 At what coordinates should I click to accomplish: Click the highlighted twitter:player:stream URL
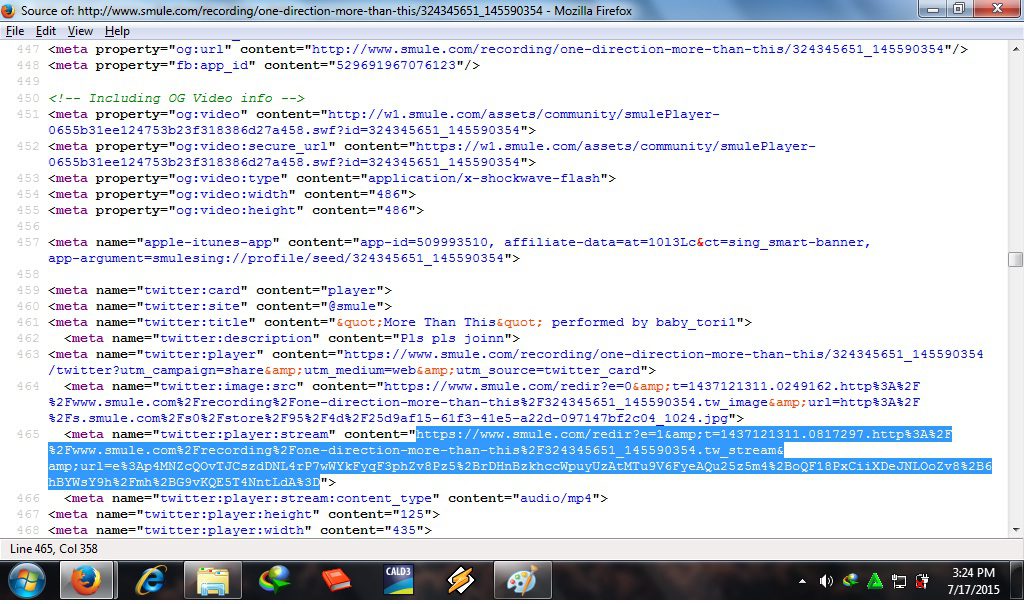pos(520,458)
